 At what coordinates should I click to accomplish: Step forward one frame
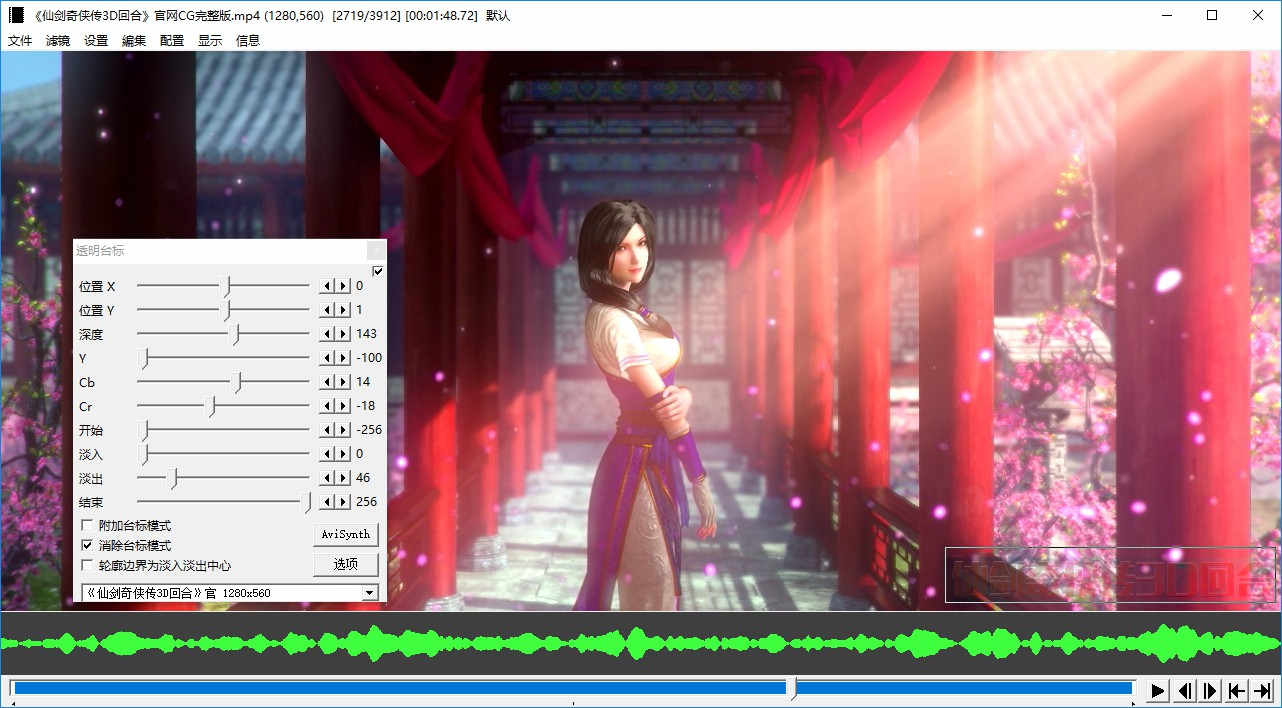click(x=1211, y=690)
